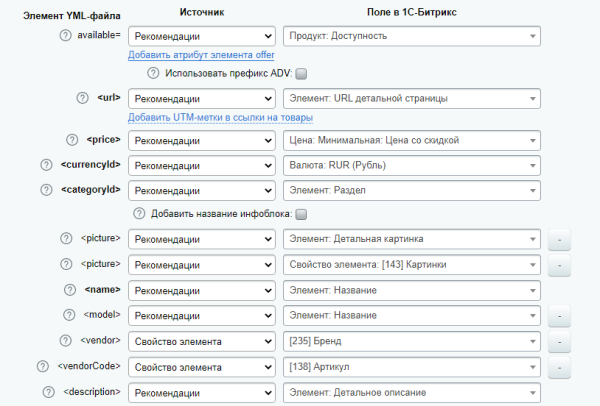
Task: Click help icon for Добавить название инфоблока
Action: [139, 214]
